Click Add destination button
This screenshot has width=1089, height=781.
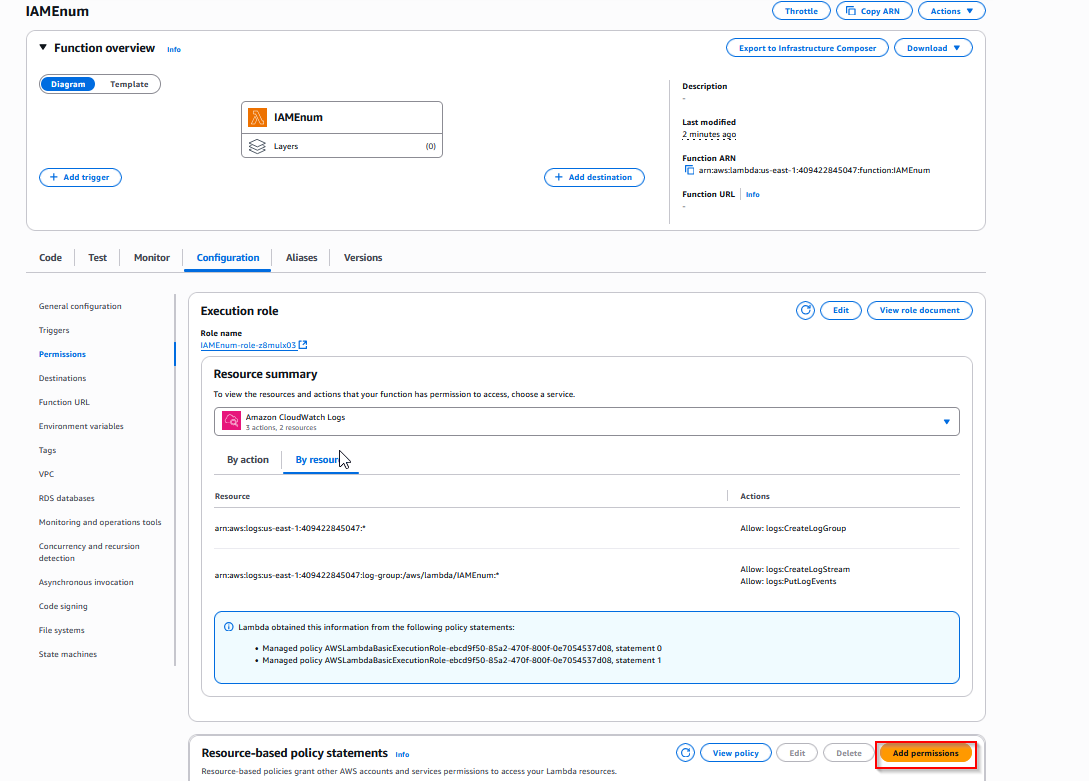point(595,177)
